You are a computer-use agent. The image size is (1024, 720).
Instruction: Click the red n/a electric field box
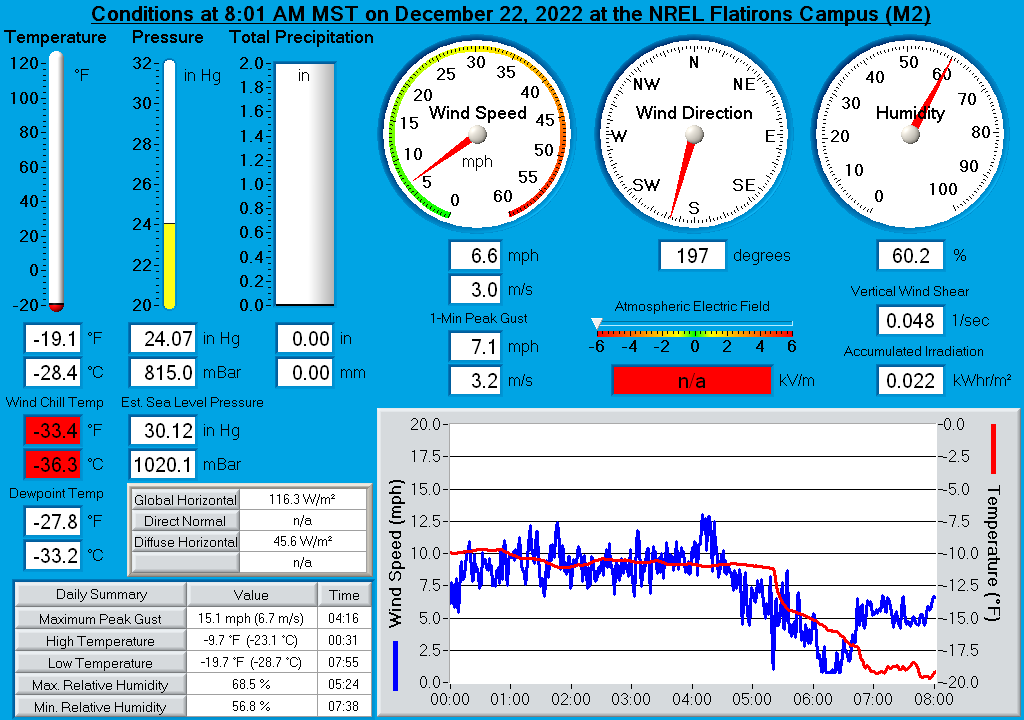(692, 381)
